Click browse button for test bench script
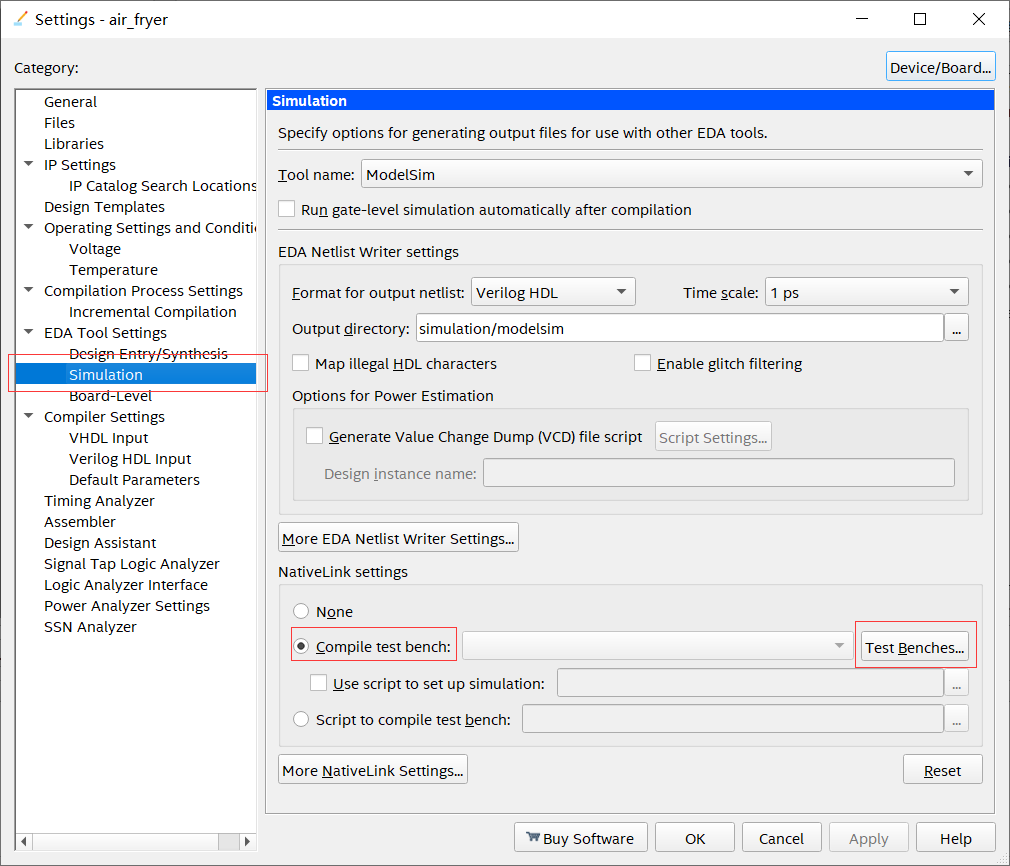The width and height of the screenshot is (1010, 866). pyautogui.click(x=956, y=719)
